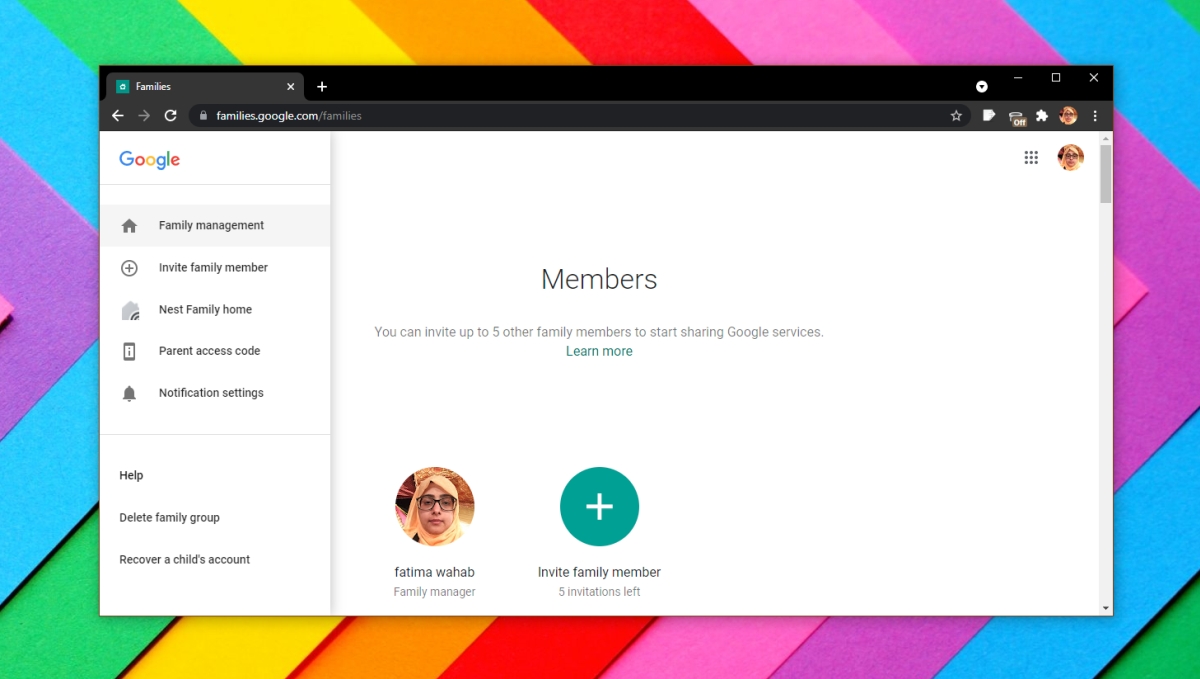Click the lock icon in address bar

pyautogui.click(x=203, y=116)
